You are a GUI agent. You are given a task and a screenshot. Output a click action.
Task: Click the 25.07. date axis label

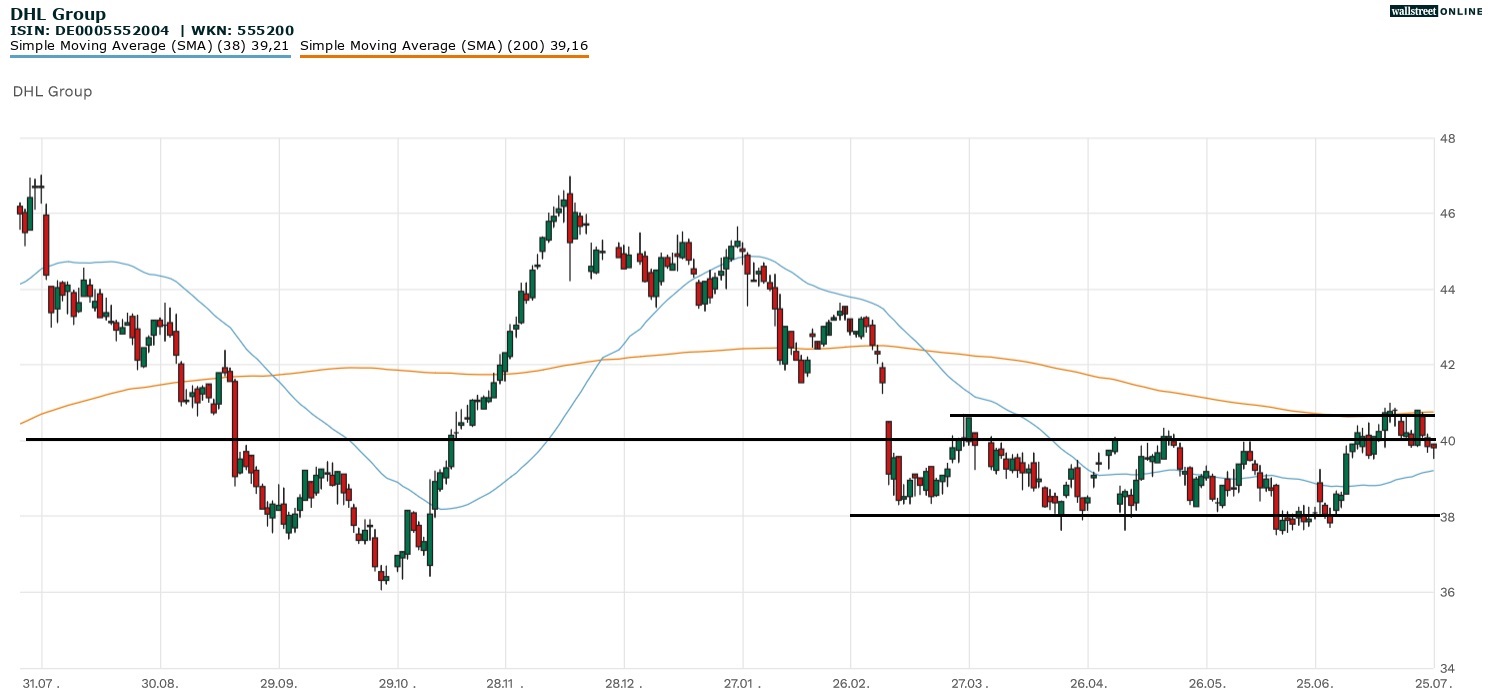click(1434, 682)
